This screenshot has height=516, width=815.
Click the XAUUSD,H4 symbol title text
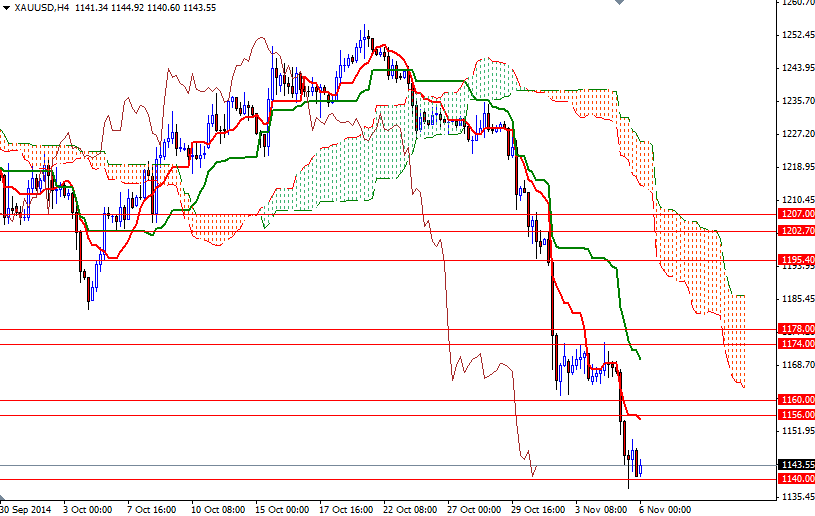pos(40,7)
